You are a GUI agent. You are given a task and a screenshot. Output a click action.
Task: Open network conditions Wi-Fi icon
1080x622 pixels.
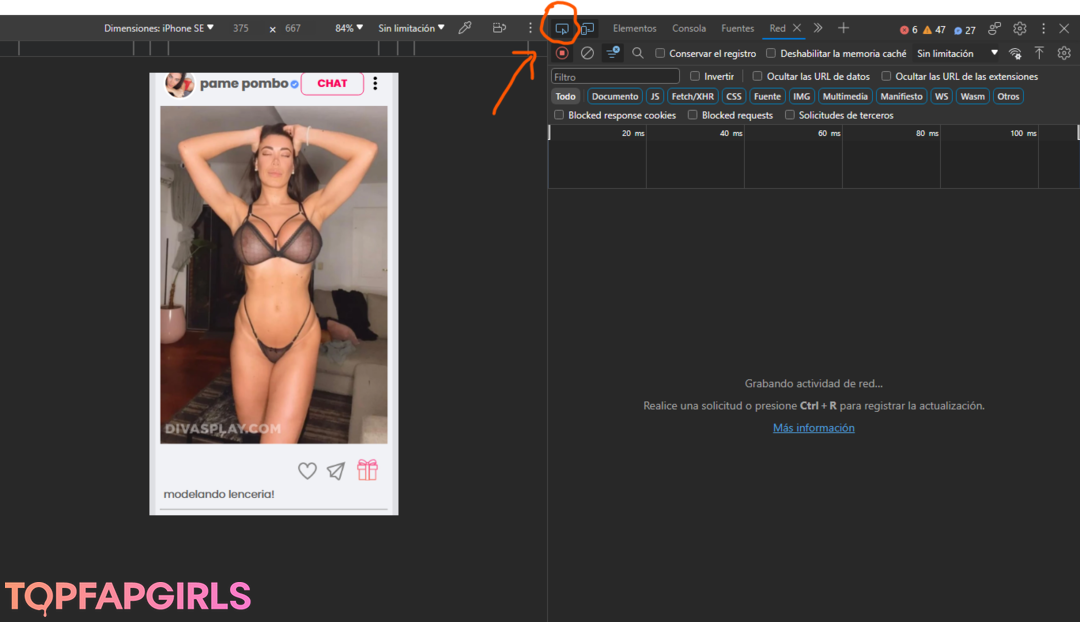1015,53
